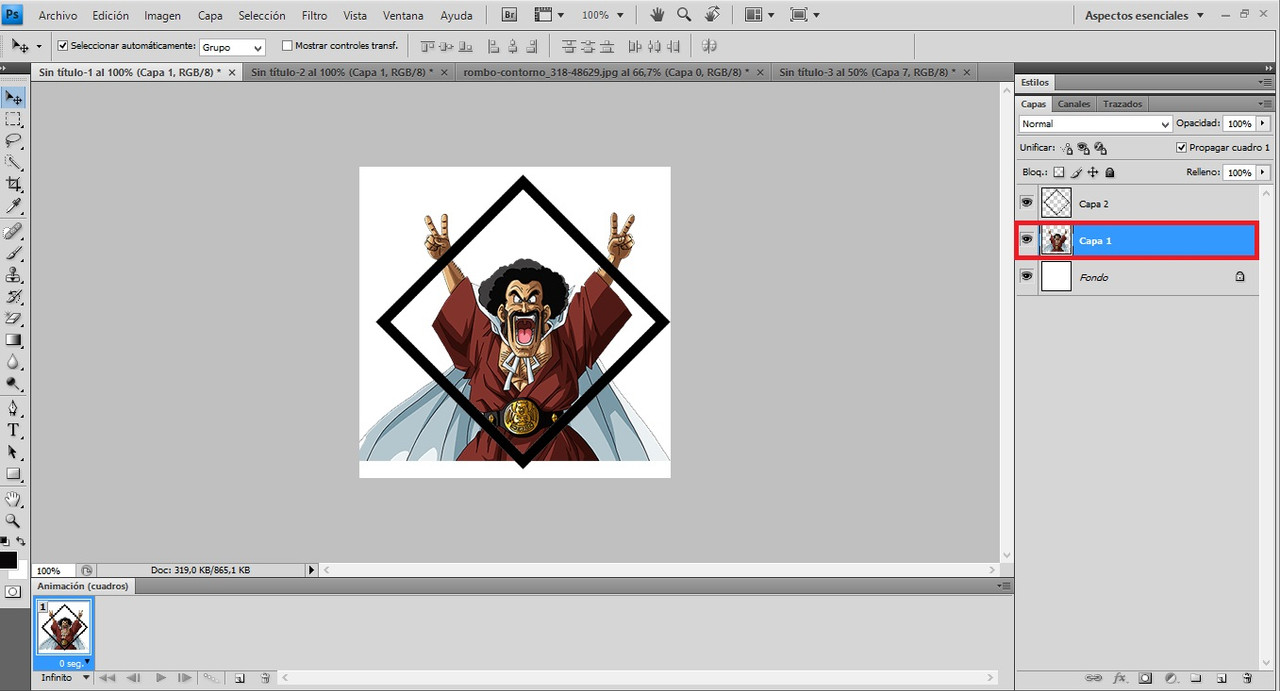Toggle Propagar cuadro 1 checkbox
The height and width of the screenshot is (691, 1280).
1181,148
